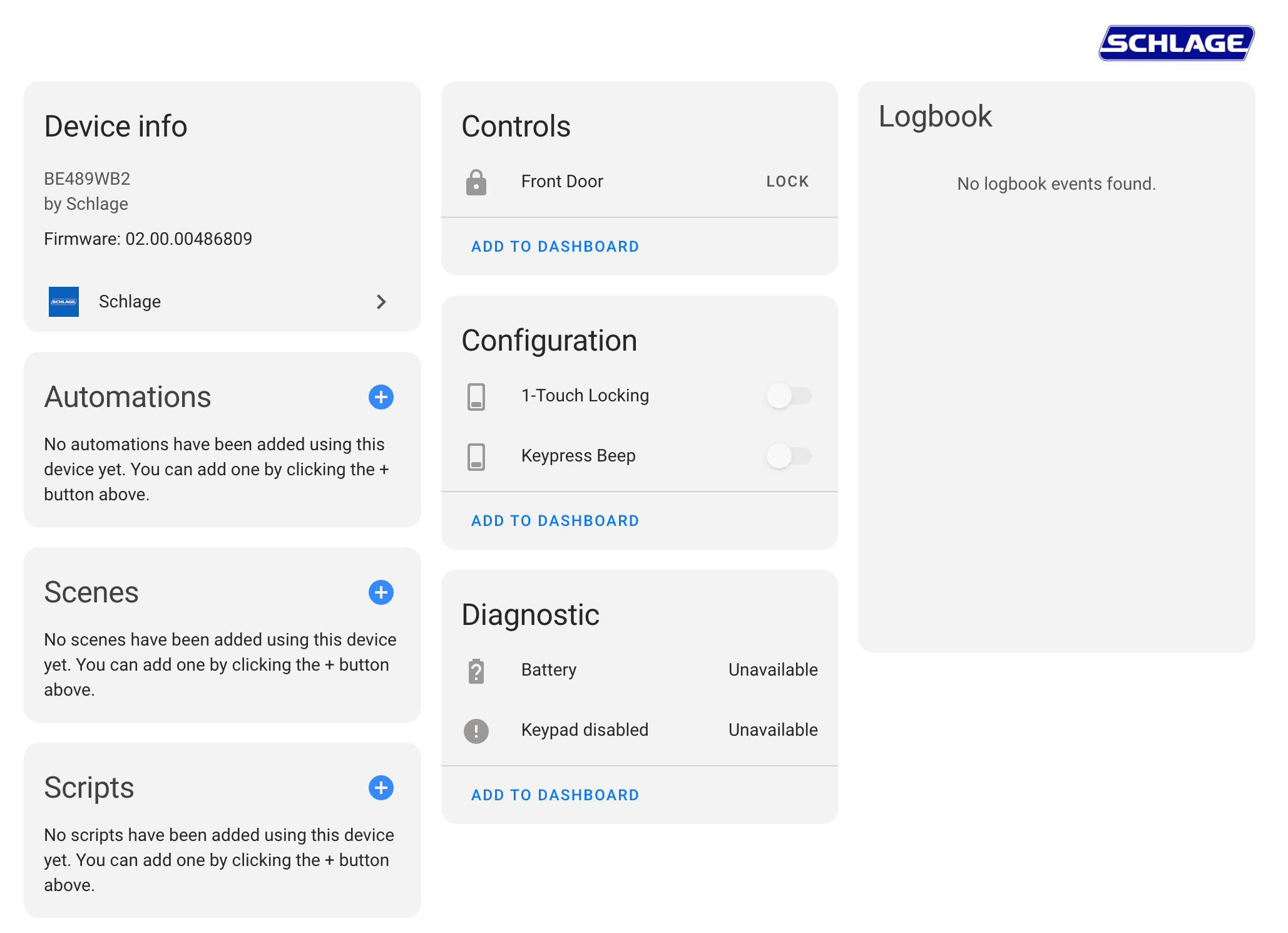The width and height of the screenshot is (1288, 933).
Task: Click the lock icon beside Front Door
Action: 476,182
